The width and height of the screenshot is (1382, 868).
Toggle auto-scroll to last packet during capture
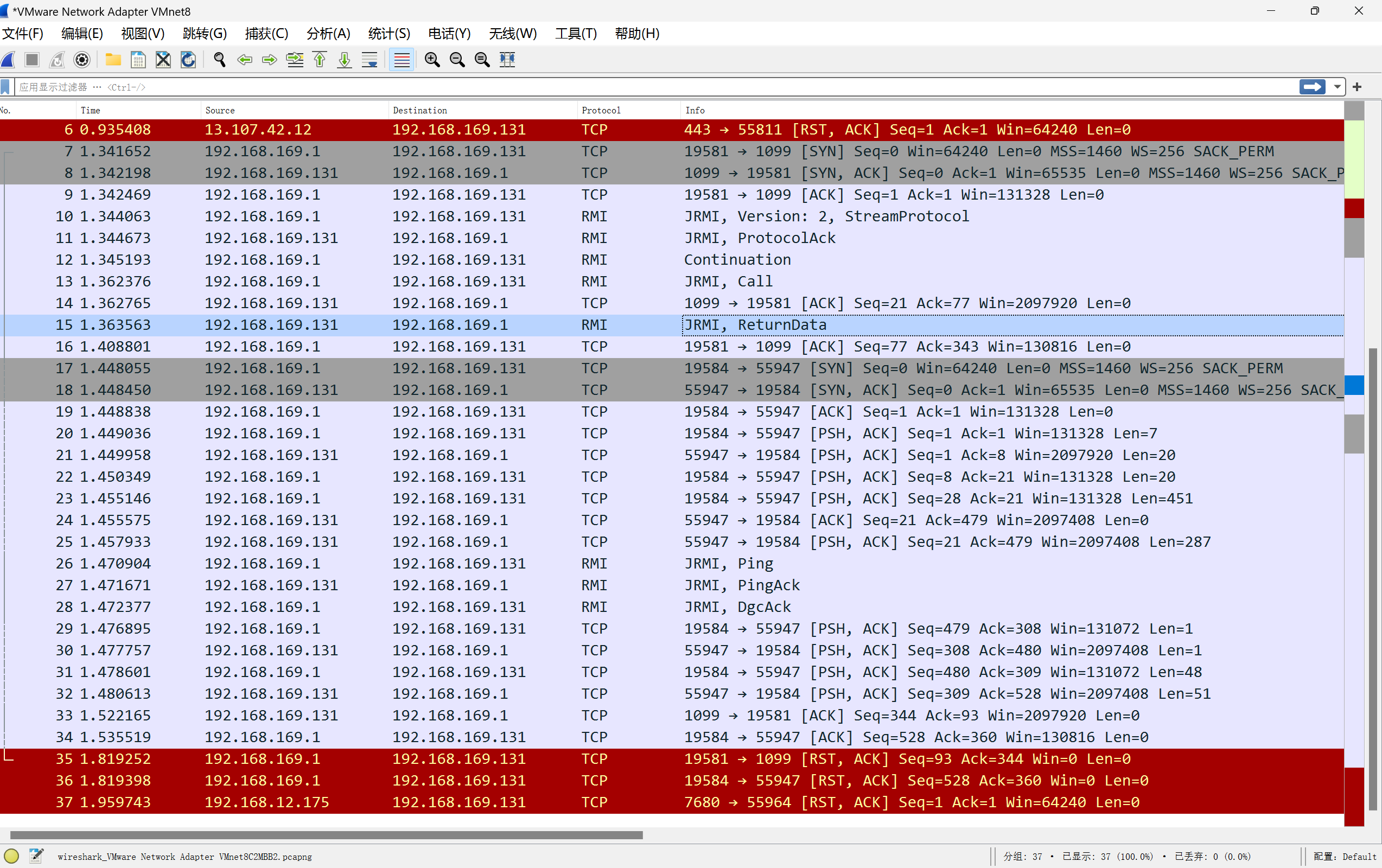tap(370, 60)
